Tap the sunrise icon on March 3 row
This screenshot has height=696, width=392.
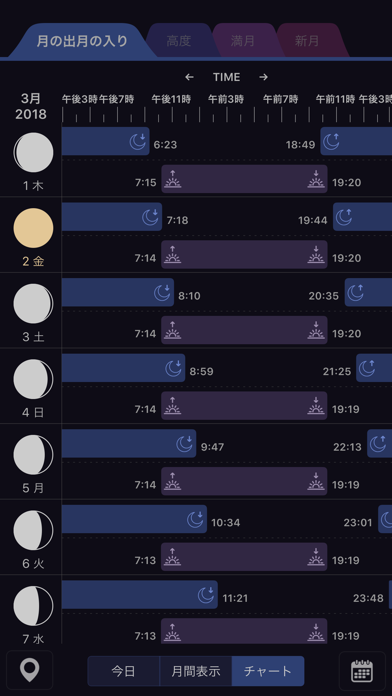(173, 330)
